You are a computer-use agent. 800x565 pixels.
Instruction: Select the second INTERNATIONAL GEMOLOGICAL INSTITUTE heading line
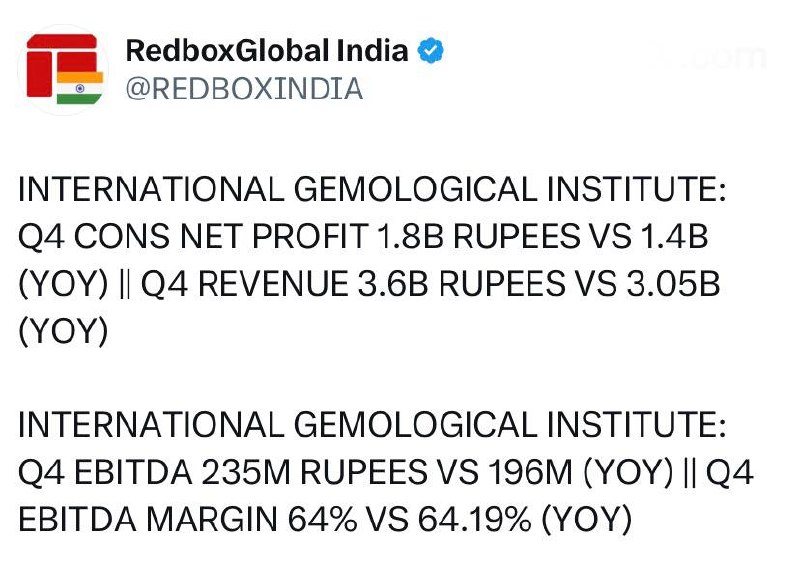tap(372, 425)
